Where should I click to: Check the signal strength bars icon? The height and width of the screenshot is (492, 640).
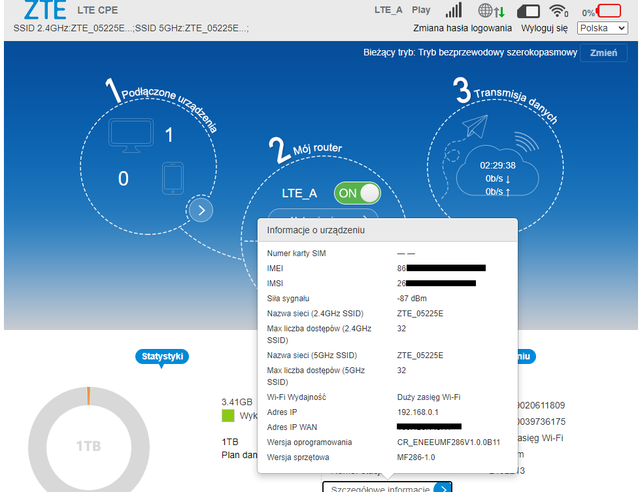454,10
